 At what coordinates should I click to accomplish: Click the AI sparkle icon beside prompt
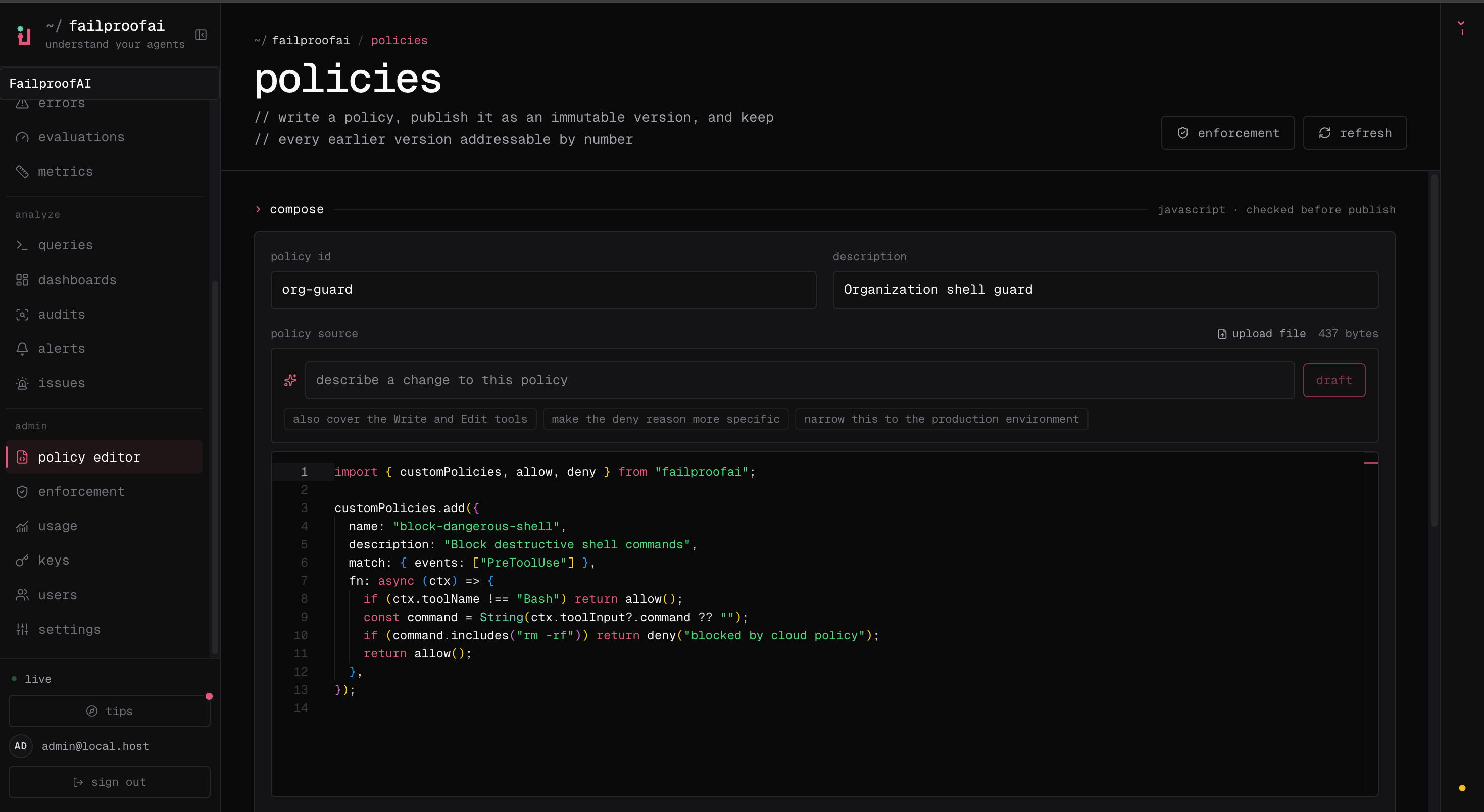tap(290, 380)
